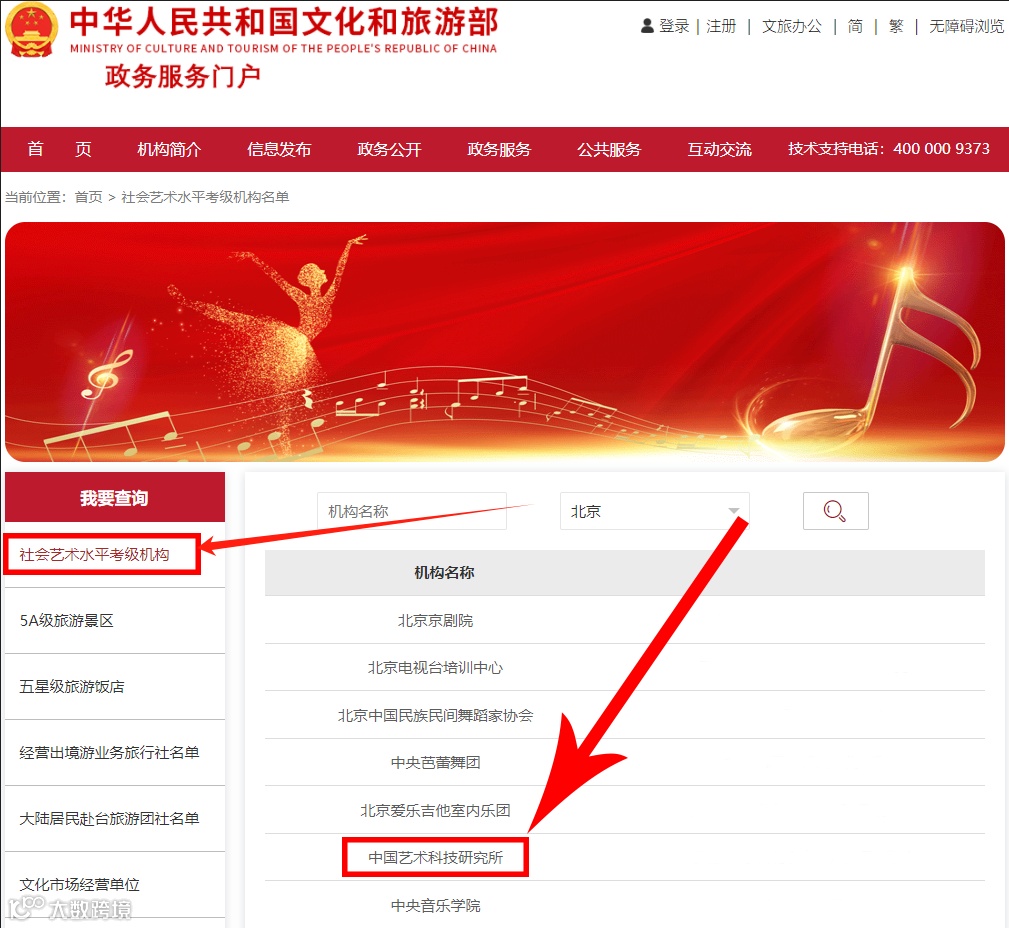Click the user login icon
The width and height of the screenshot is (1009, 928).
(x=647, y=26)
